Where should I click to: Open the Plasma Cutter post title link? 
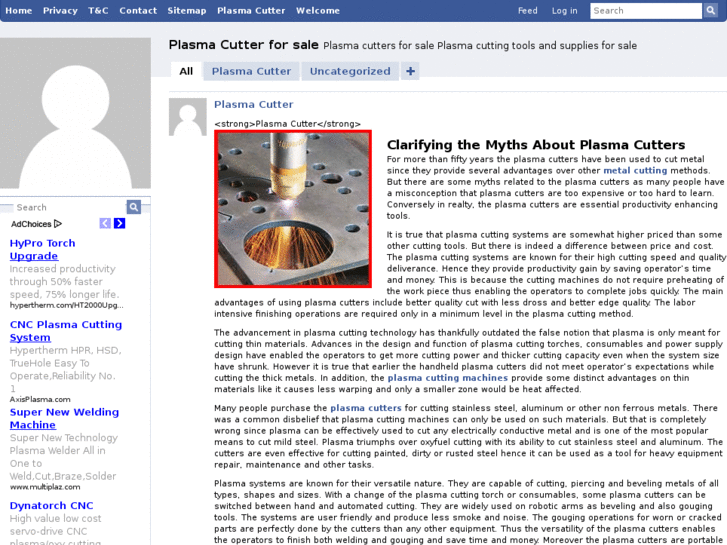(254, 104)
